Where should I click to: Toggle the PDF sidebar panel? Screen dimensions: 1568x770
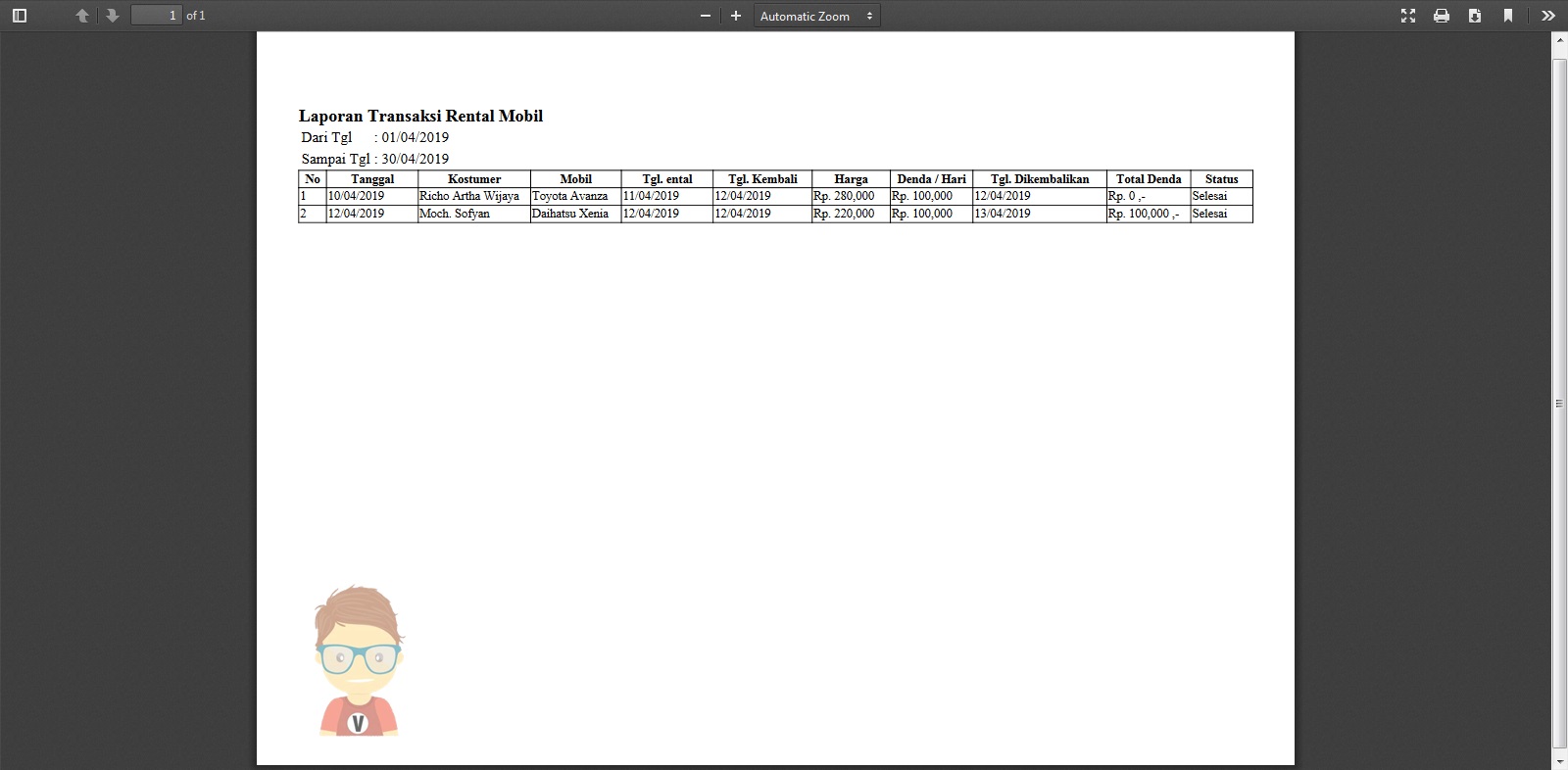[x=20, y=16]
